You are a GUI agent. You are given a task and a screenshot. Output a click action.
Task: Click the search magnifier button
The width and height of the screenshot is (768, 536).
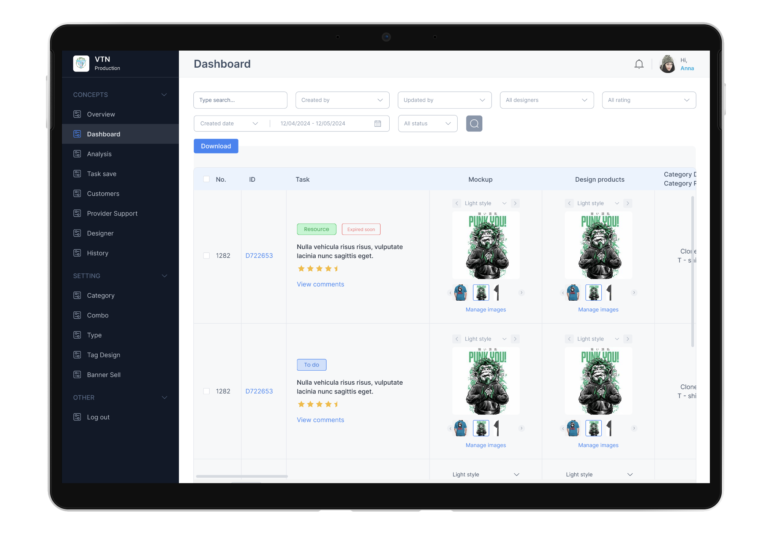(474, 123)
